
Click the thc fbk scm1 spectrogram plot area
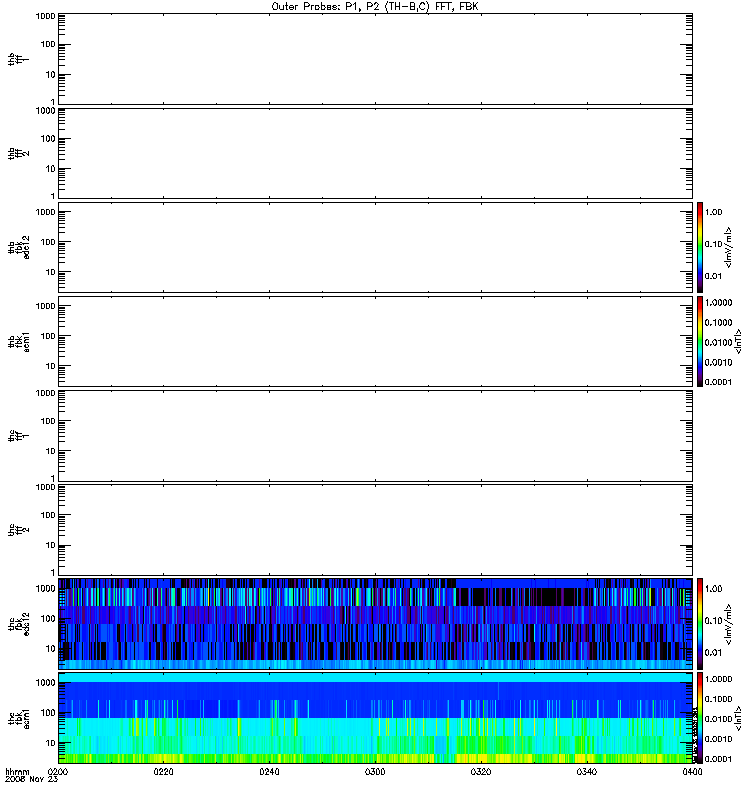point(375,718)
